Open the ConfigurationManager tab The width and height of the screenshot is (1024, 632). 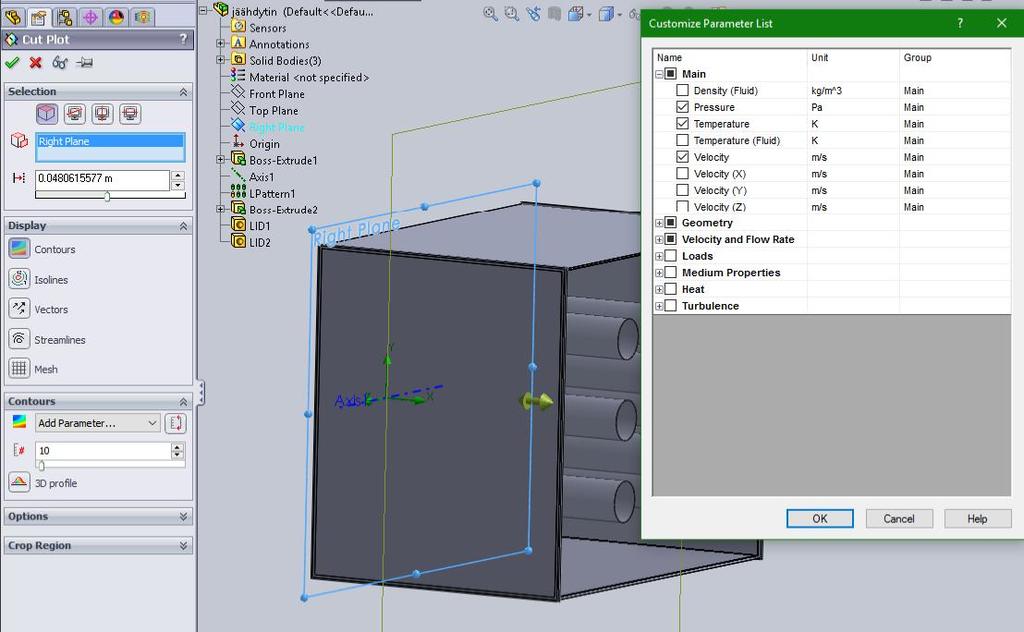65,16
